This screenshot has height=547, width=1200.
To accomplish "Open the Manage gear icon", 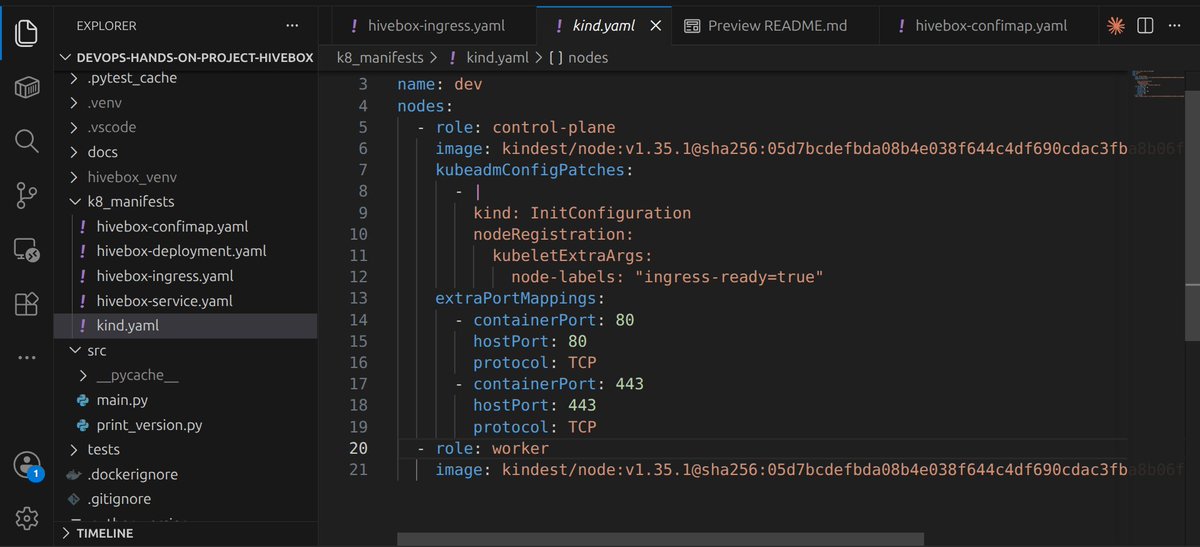I will click(x=27, y=517).
